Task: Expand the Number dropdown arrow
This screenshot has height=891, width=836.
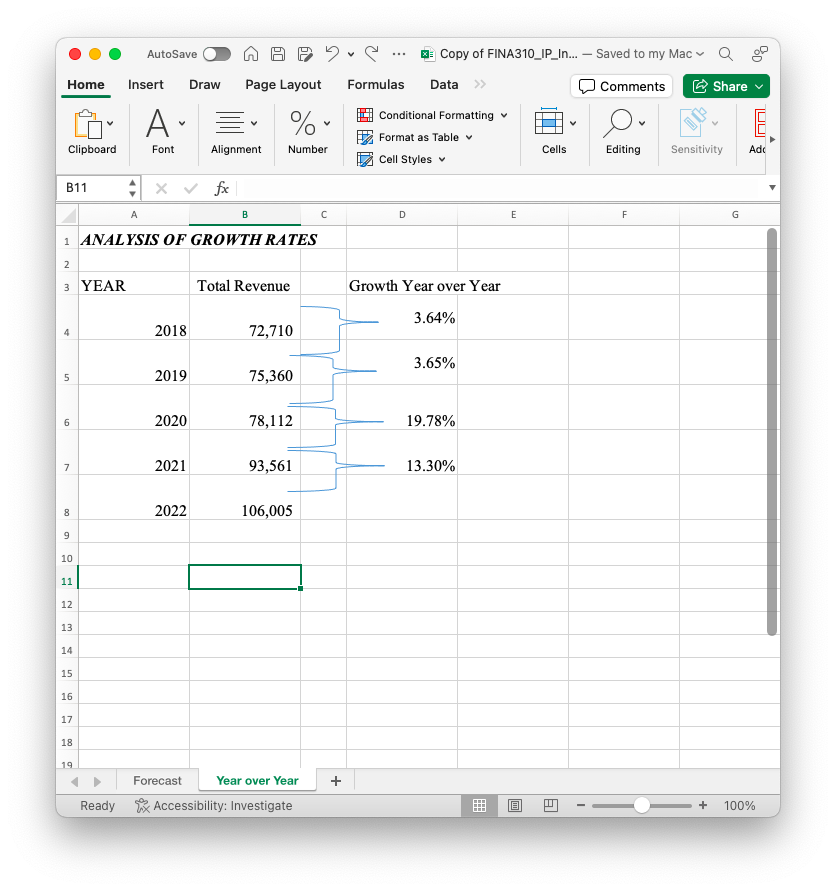Action: pyautogui.click(x=327, y=123)
